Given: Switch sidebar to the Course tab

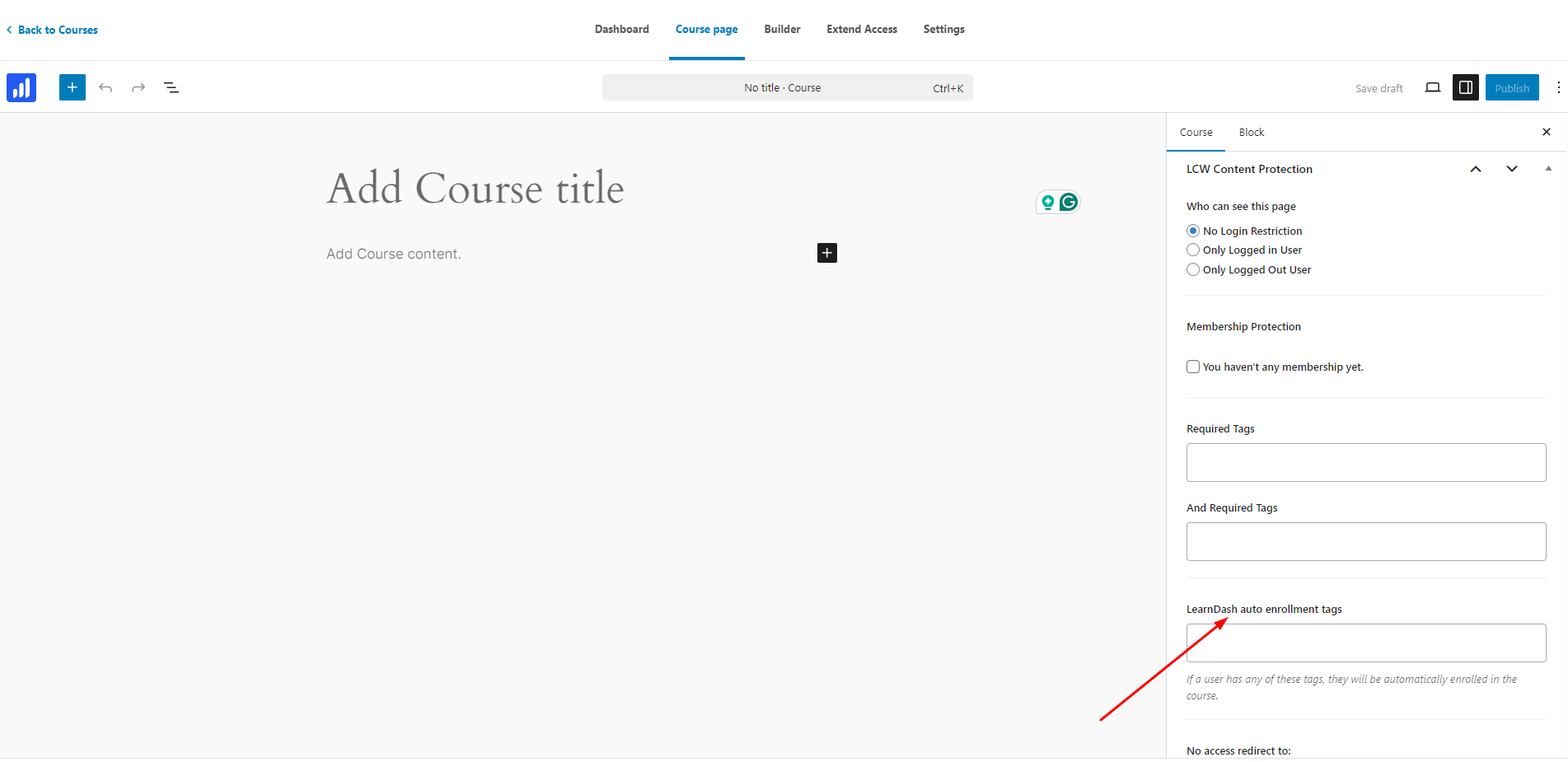Looking at the screenshot, I should coord(1196,132).
